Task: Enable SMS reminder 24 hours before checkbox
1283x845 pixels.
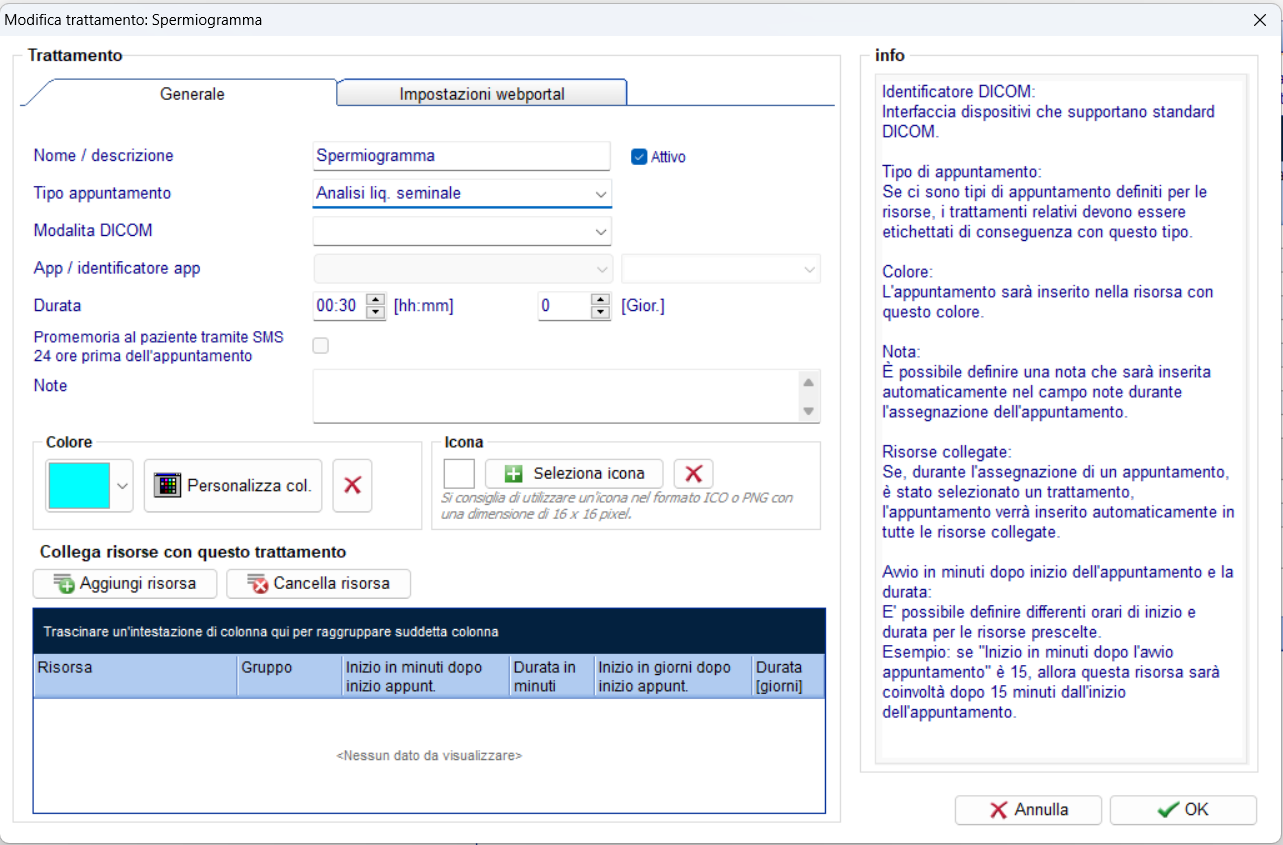Action: pos(321,346)
